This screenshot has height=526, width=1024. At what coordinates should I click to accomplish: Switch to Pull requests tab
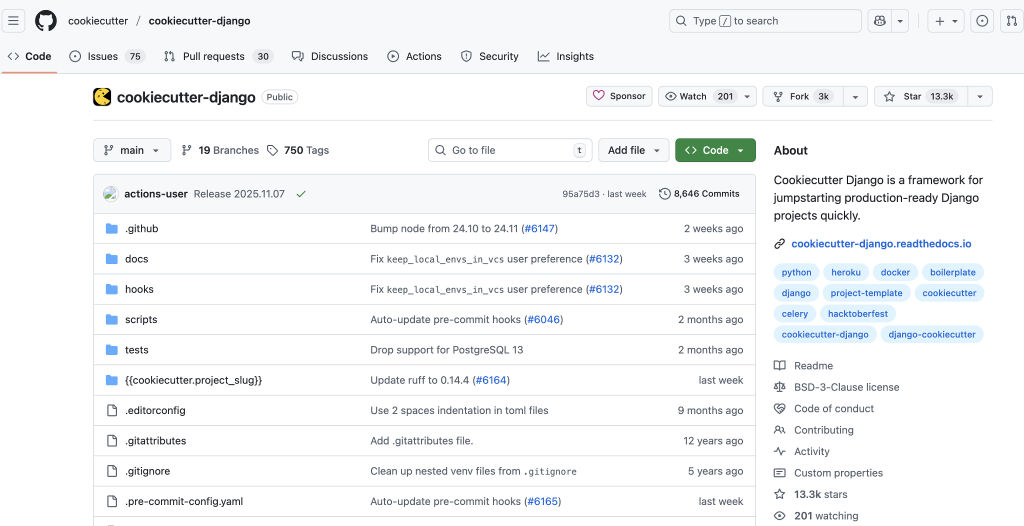coord(218,56)
